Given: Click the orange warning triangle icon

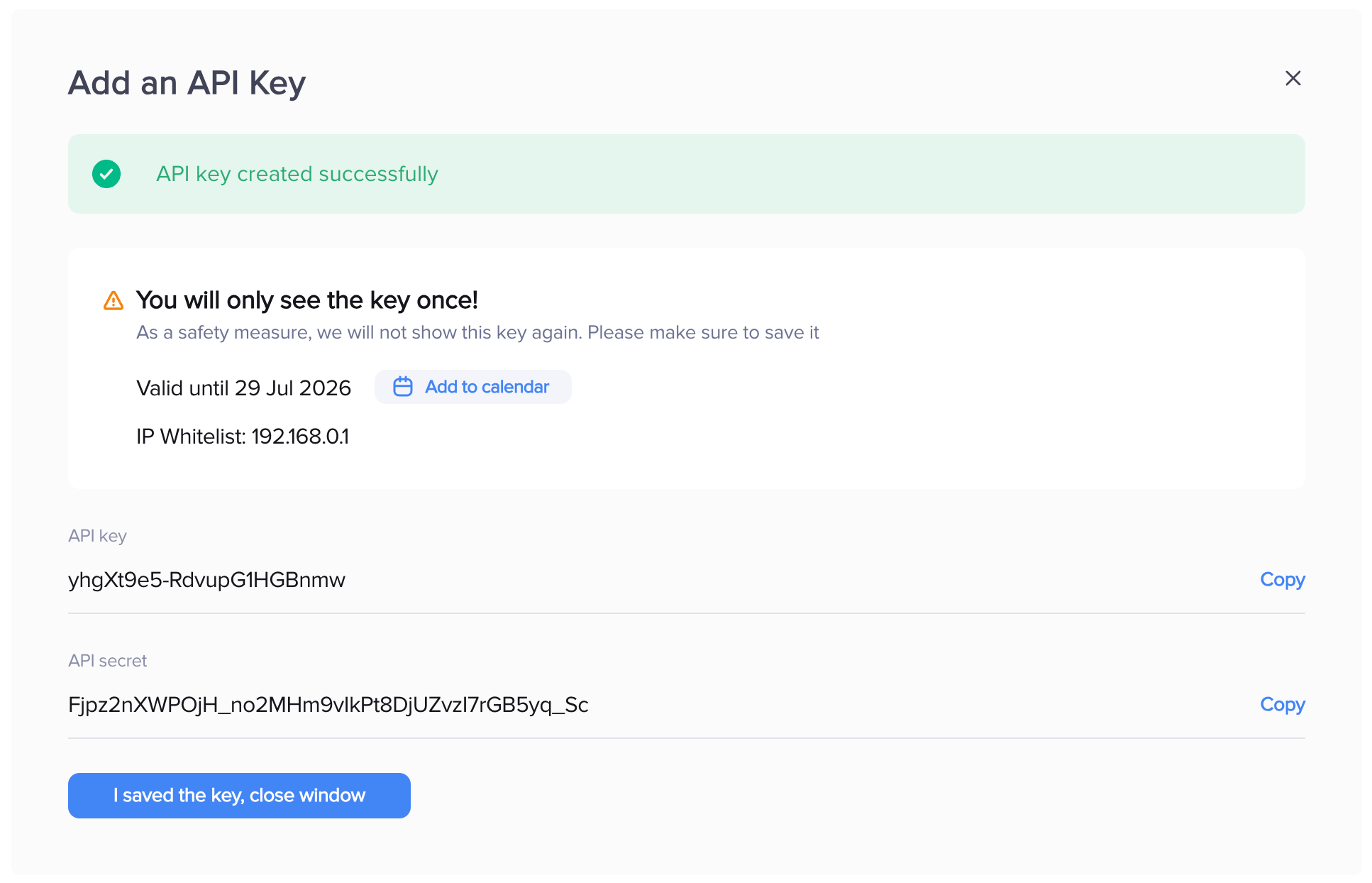Looking at the screenshot, I should (114, 301).
